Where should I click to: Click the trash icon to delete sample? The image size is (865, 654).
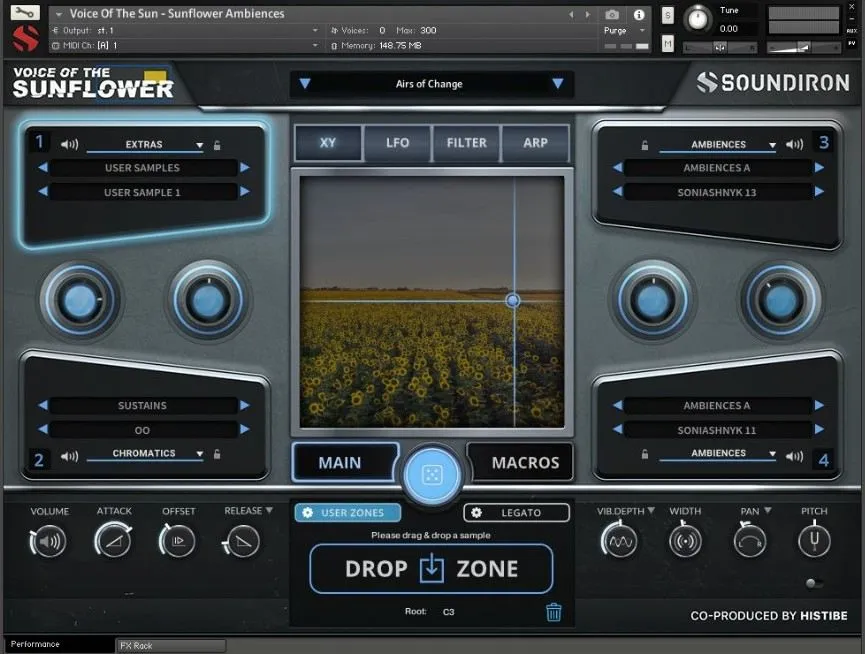click(553, 612)
